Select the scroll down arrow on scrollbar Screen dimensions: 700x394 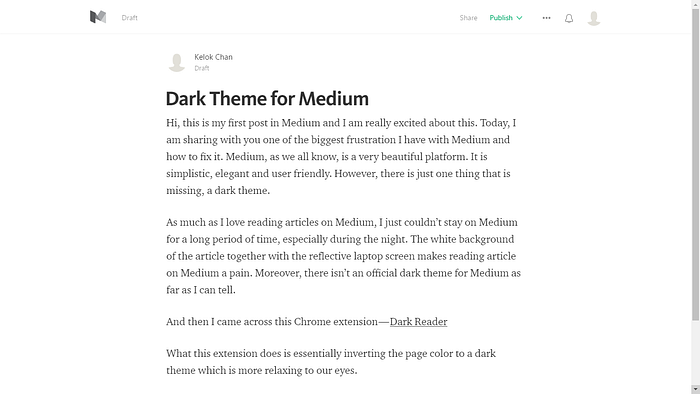click(x=696, y=390)
